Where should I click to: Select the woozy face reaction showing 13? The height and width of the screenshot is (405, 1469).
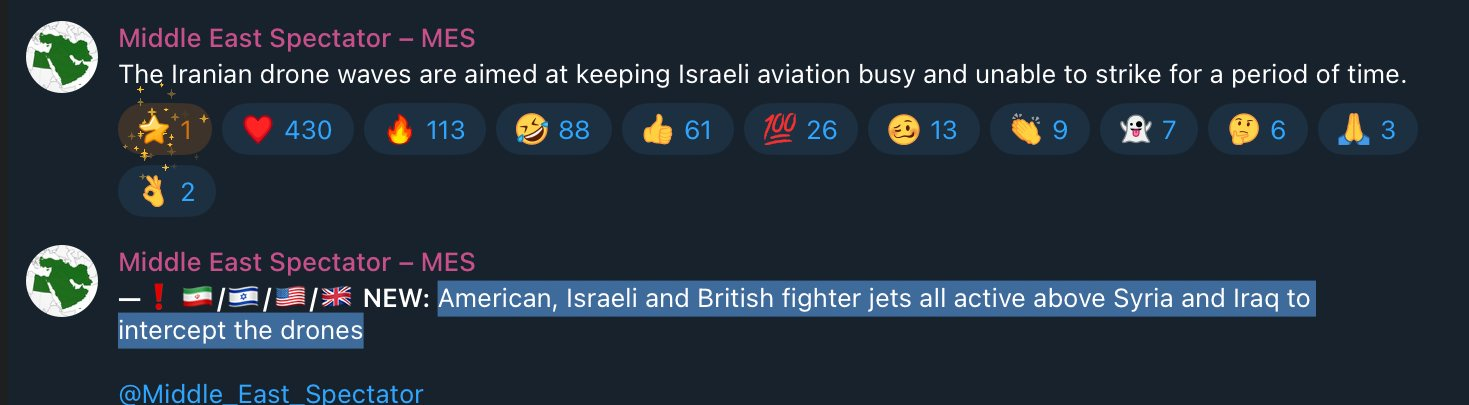pyautogui.click(x=922, y=130)
